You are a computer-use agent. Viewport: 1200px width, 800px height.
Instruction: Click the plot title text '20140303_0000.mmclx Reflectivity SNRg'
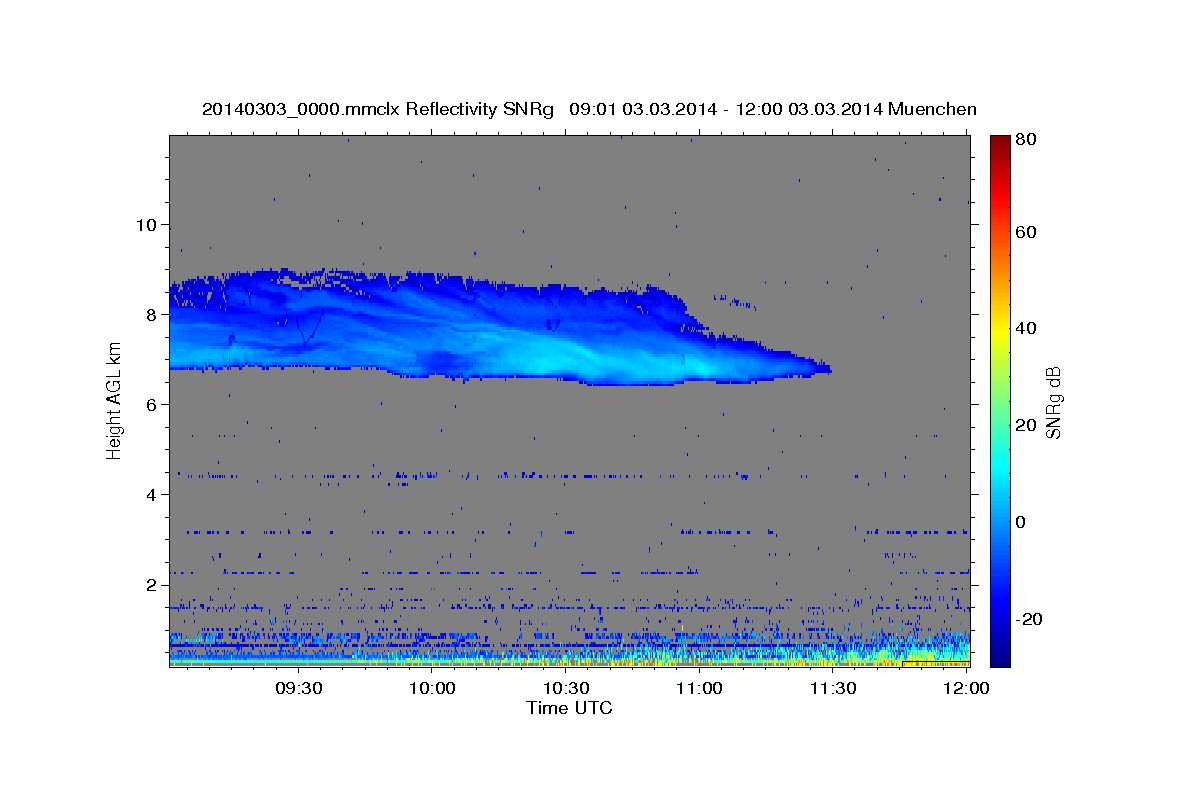(x=378, y=109)
